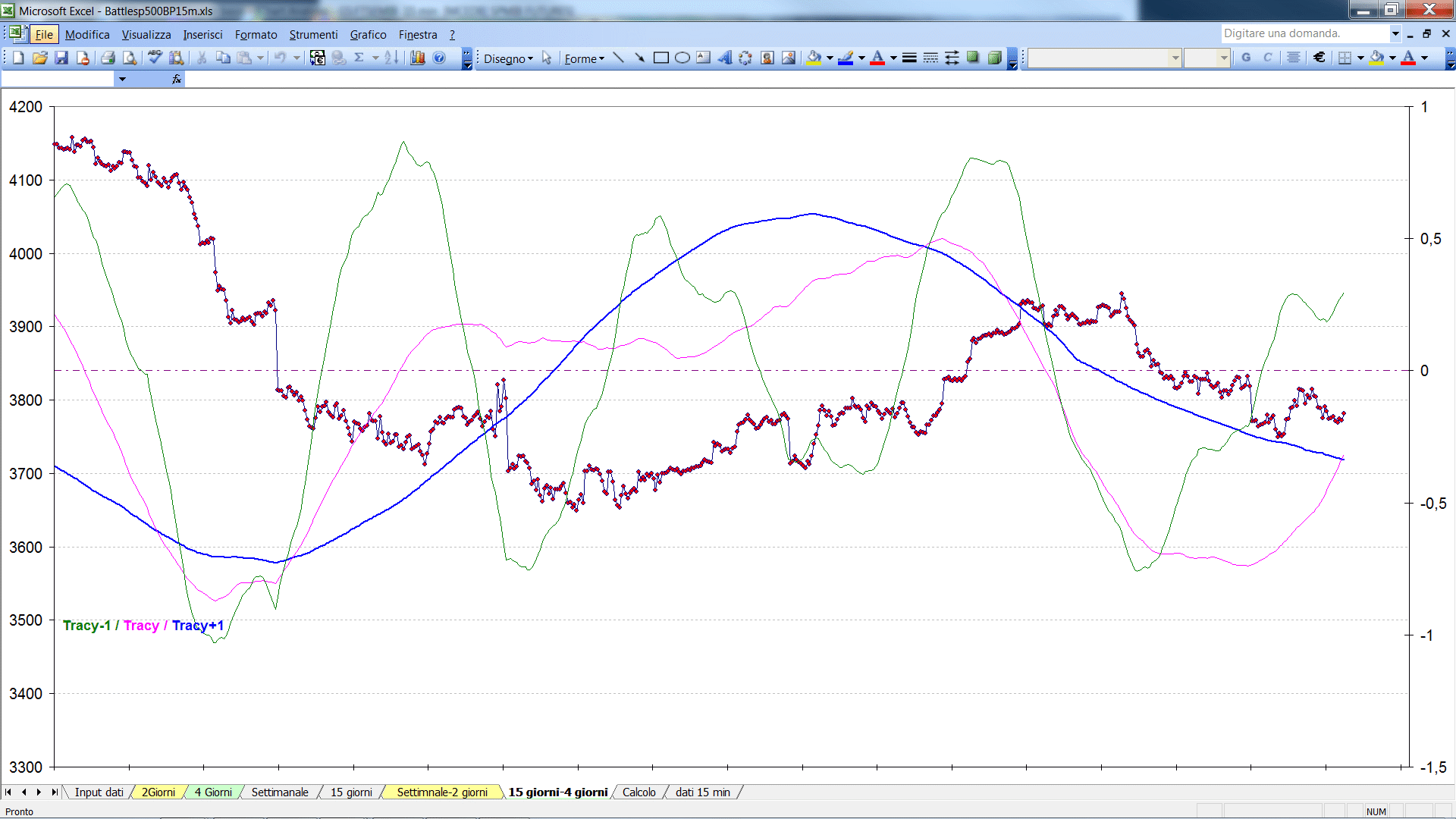
Task: Expand the Paste options dropdown arrow
Action: 260,58
